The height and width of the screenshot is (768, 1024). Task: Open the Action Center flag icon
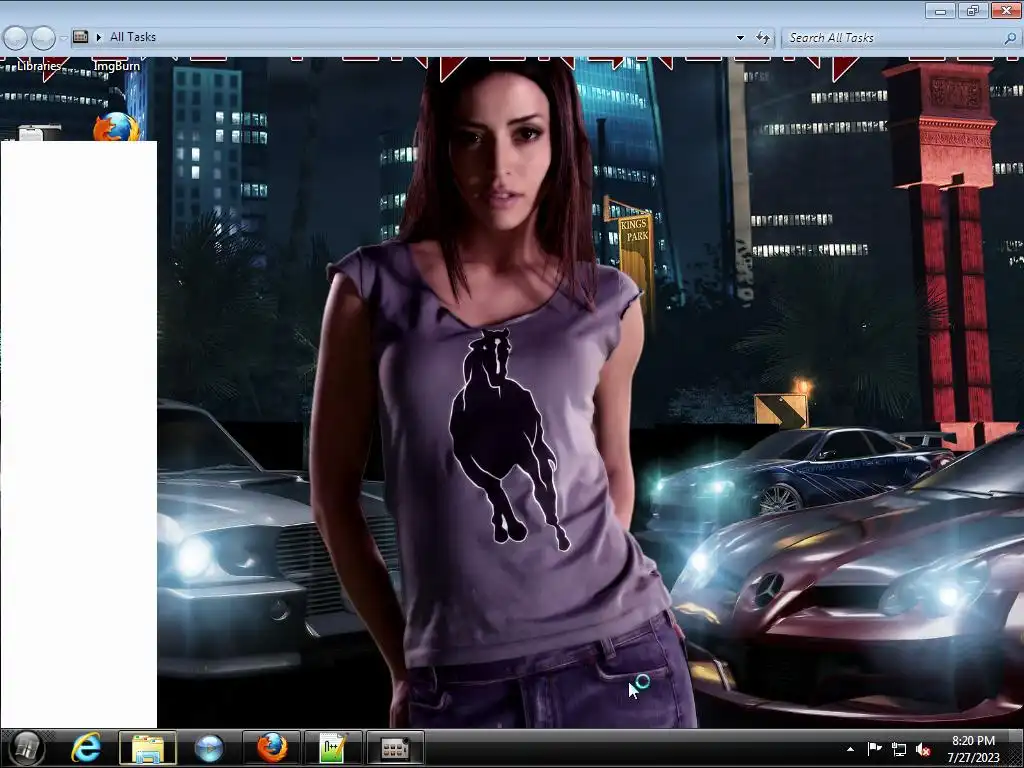[874, 749]
